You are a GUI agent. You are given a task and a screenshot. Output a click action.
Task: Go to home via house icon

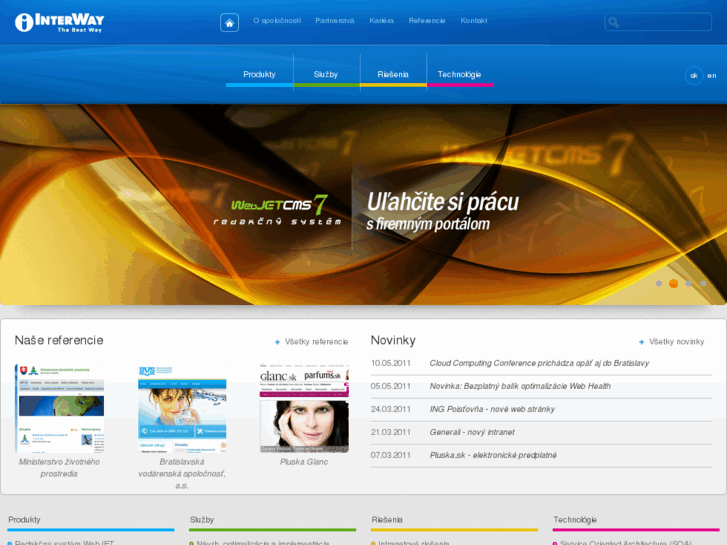click(x=230, y=23)
